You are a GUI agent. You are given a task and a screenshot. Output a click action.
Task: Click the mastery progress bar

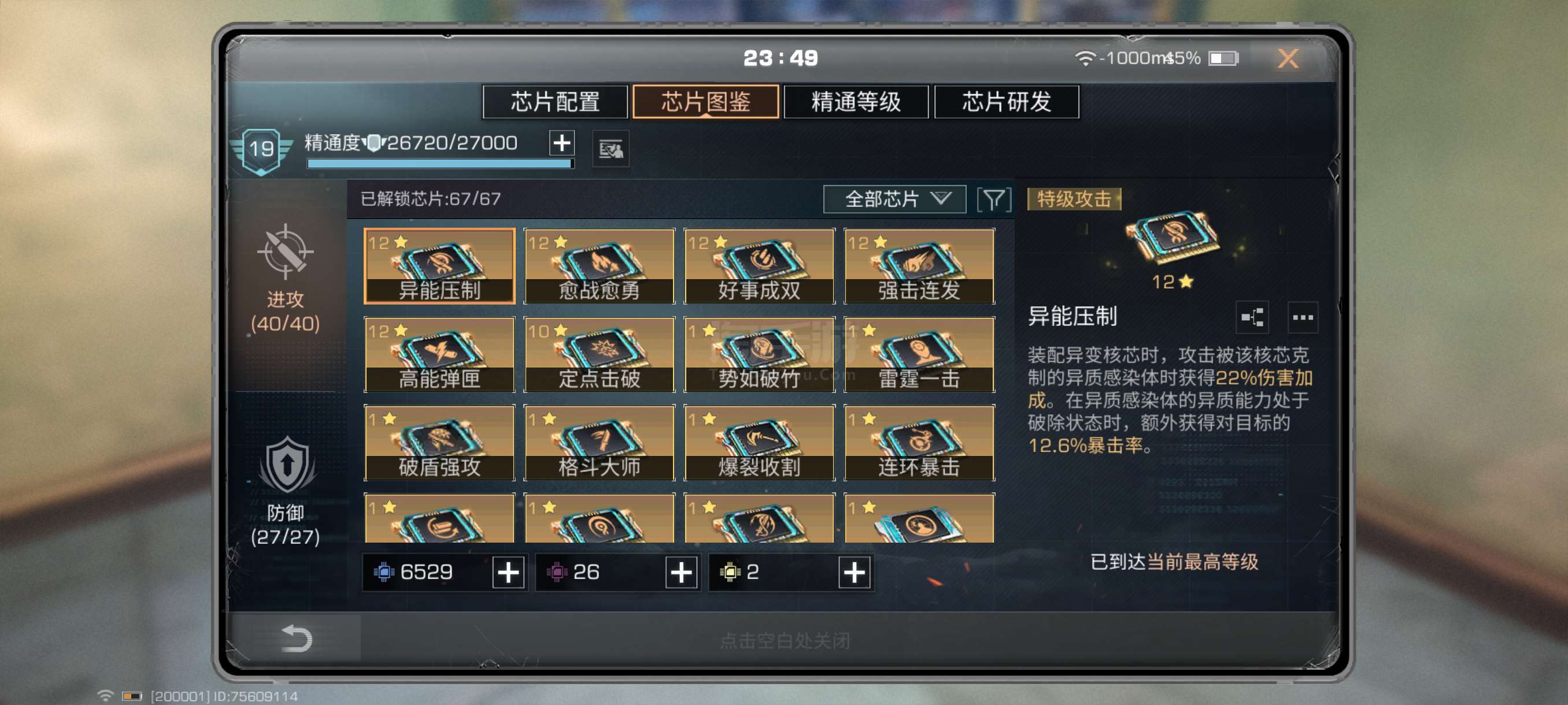(x=440, y=164)
